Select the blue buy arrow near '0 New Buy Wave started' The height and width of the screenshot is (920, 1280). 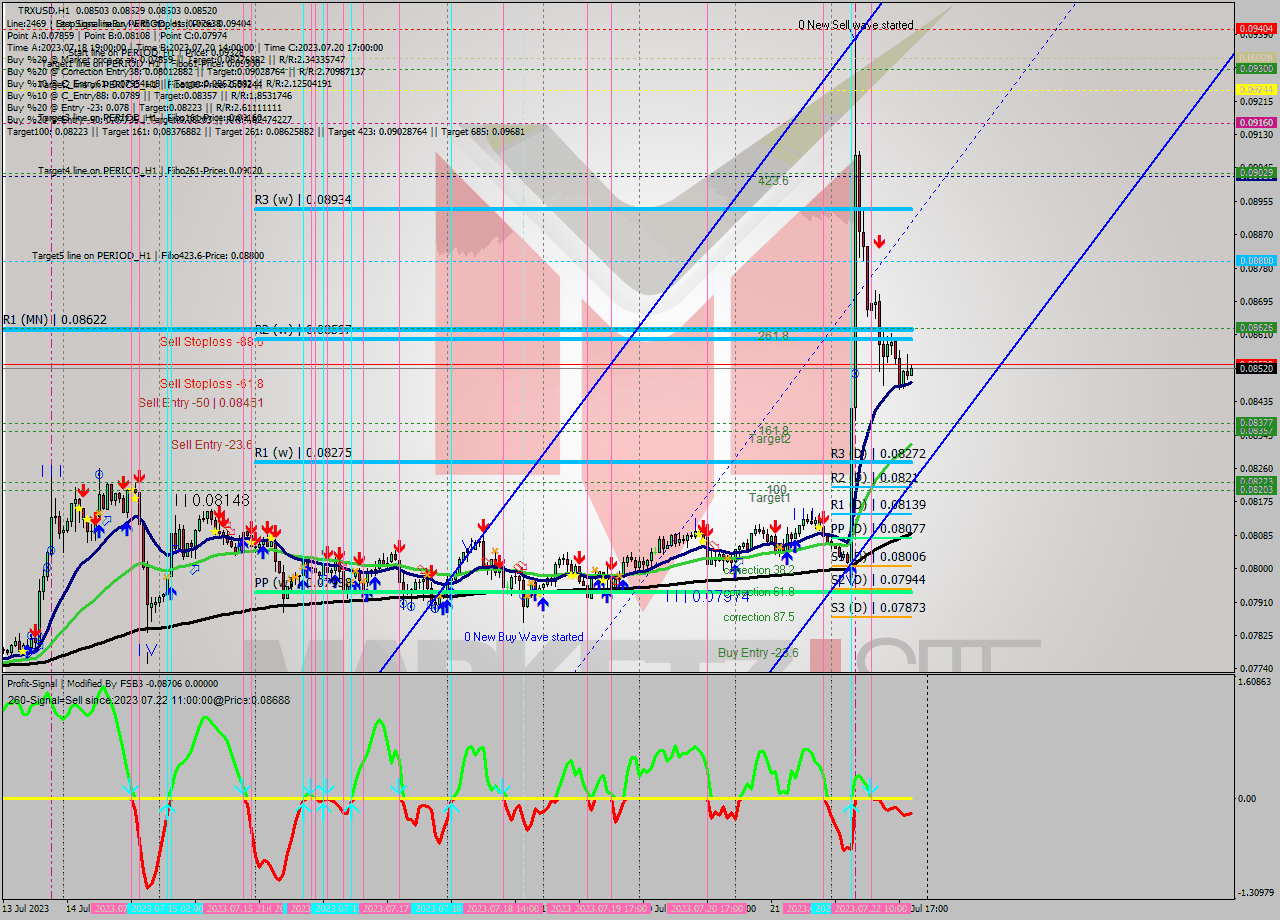coord(543,602)
